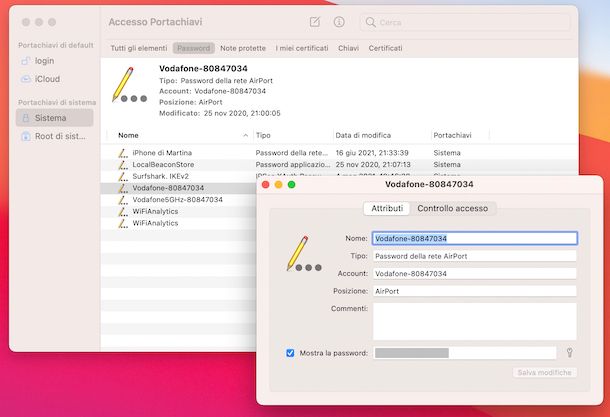Sort by Data di modifica column header
The width and height of the screenshot is (610, 417).
point(382,135)
